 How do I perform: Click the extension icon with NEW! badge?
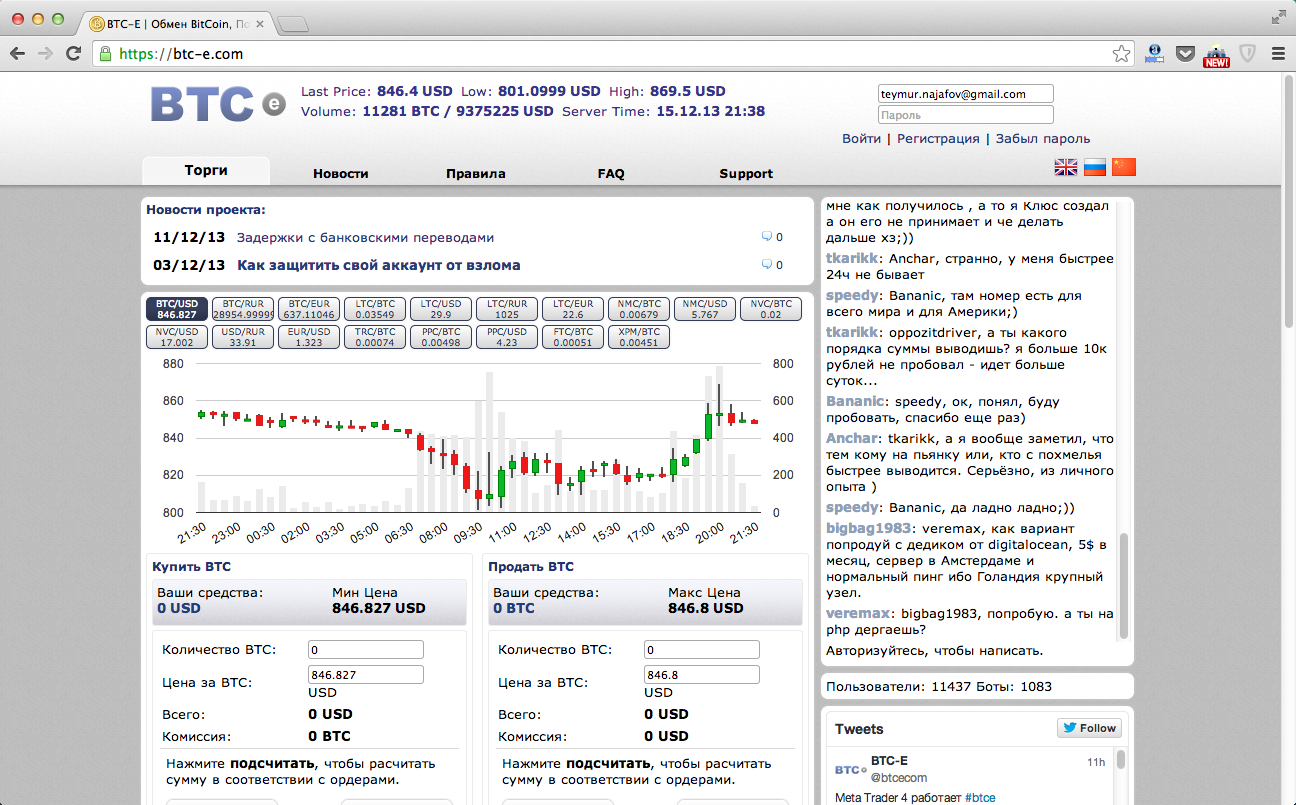[1216, 55]
